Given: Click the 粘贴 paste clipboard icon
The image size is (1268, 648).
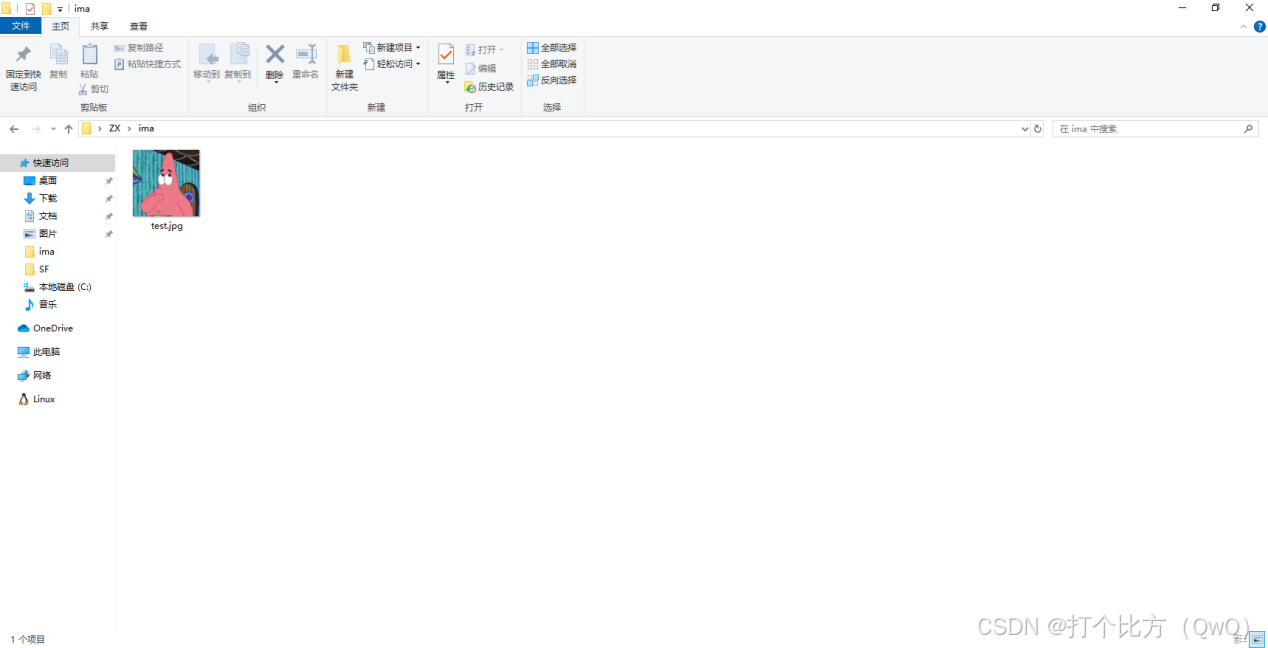Looking at the screenshot, I should tap(89, 55).
